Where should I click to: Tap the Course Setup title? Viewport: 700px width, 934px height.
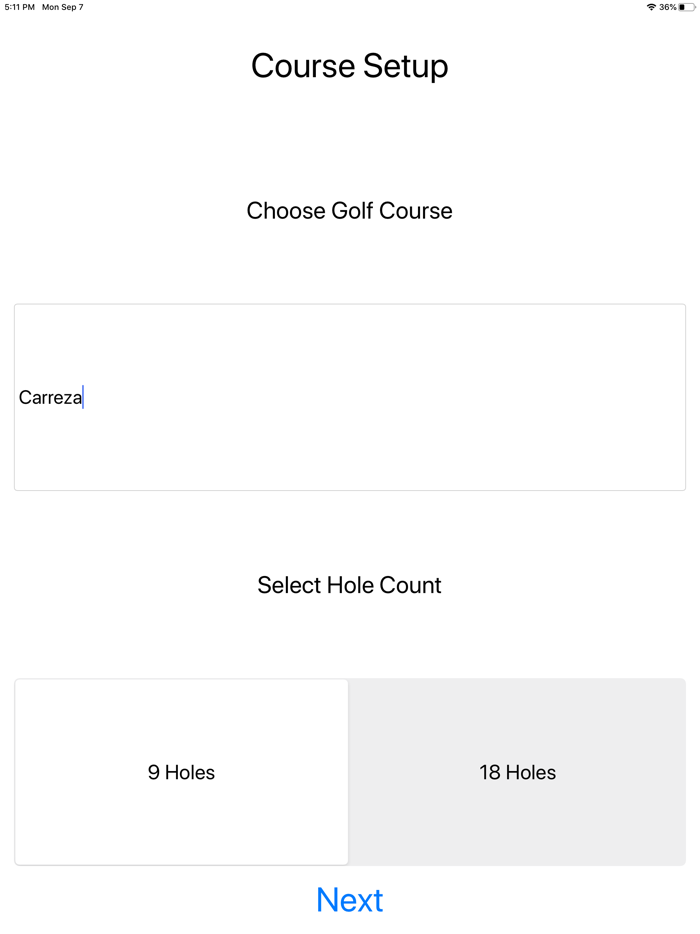349,66
